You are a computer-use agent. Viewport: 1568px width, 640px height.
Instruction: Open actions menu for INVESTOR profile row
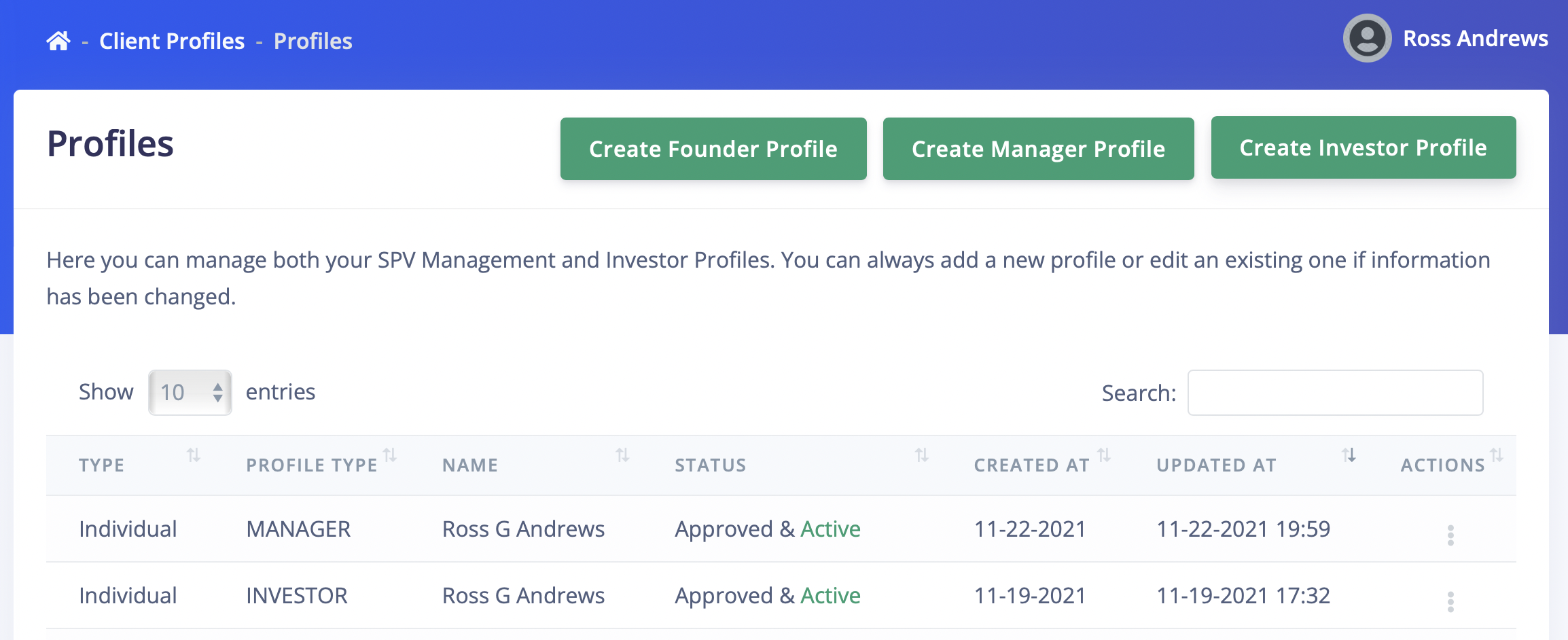[x=1450, y=602]
